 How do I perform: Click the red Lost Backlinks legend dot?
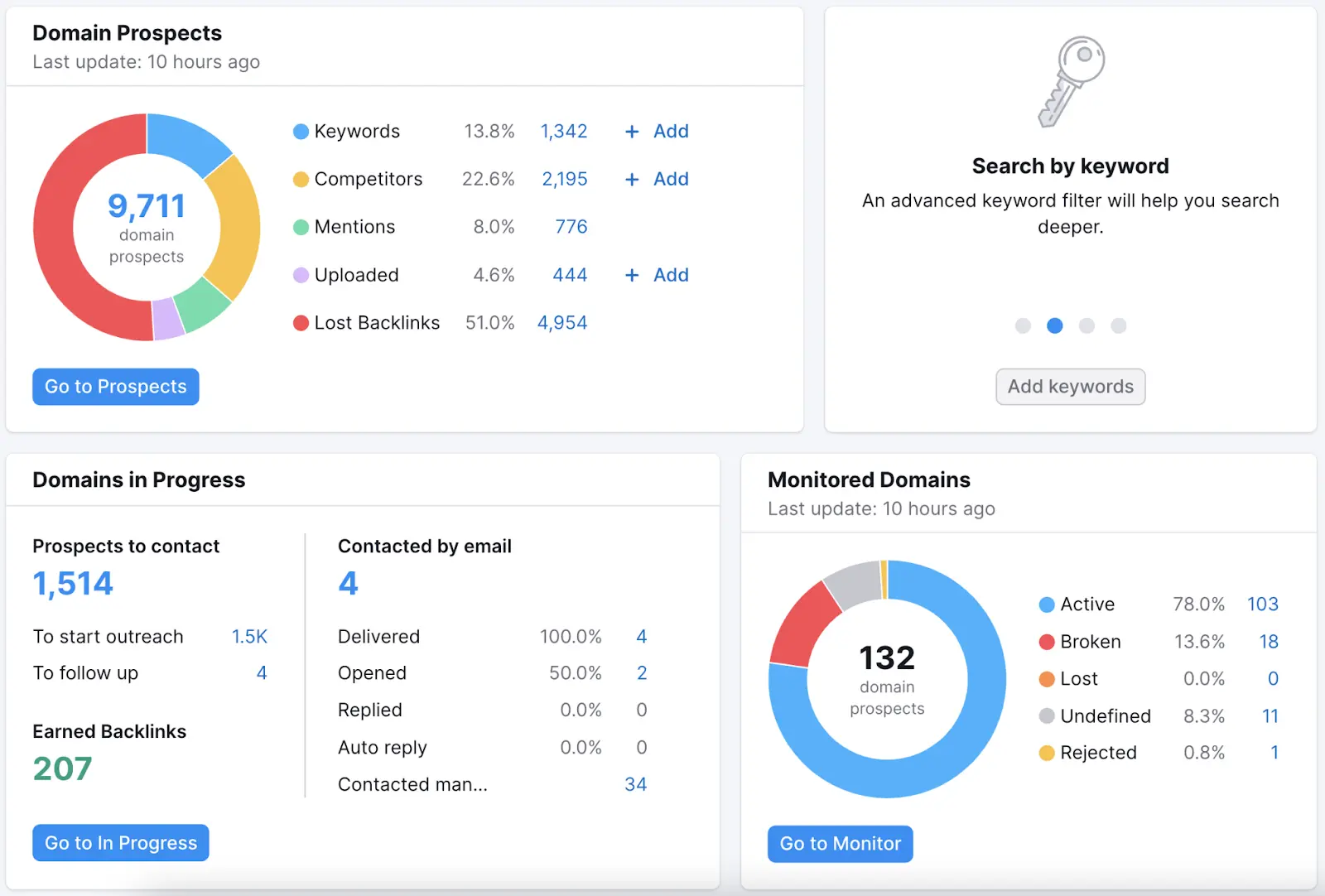click(x=301, y=323)
